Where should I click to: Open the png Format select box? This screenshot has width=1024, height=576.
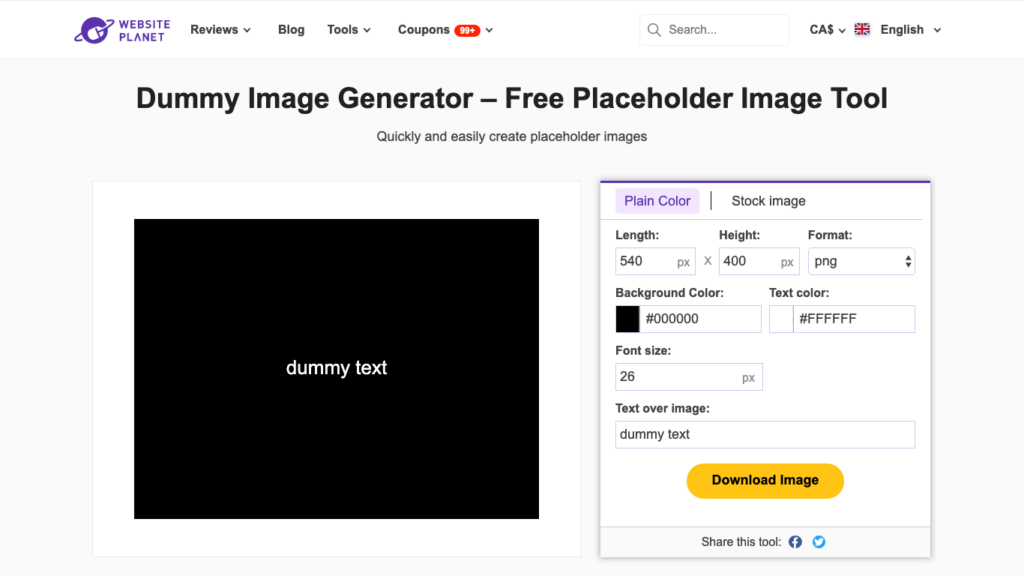point(861,261)
